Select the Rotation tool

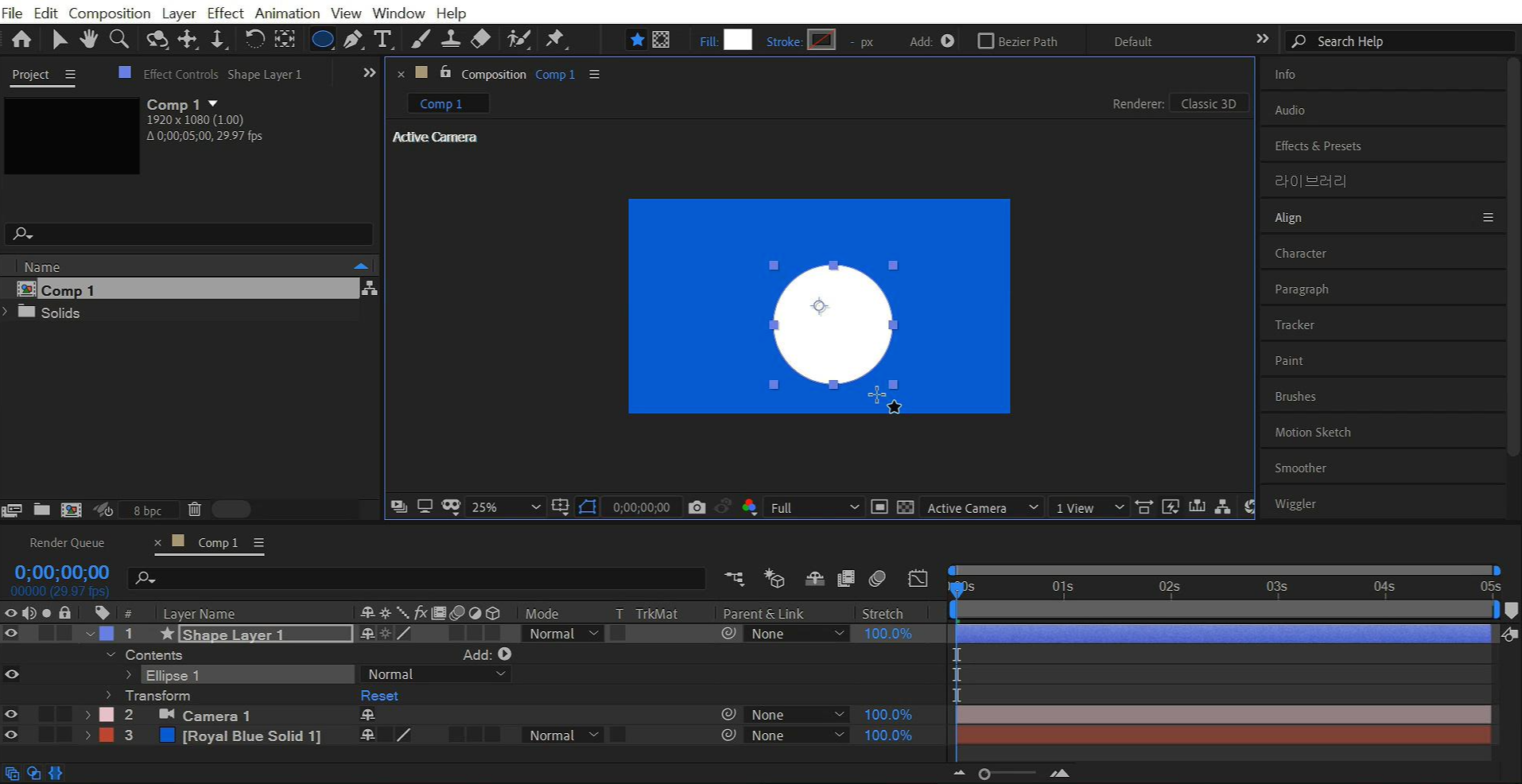(254, 39)
